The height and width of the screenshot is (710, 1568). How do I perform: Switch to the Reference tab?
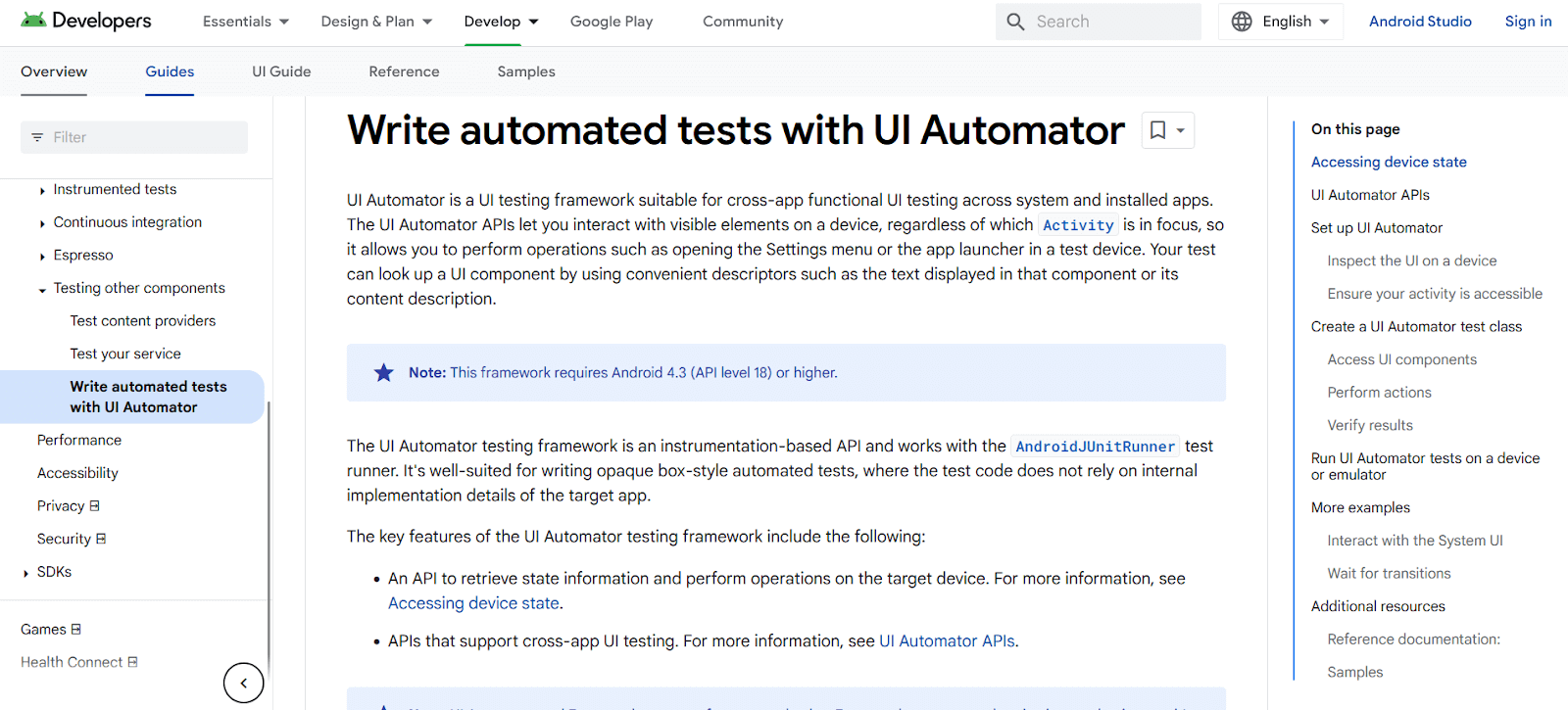[404, 71]
